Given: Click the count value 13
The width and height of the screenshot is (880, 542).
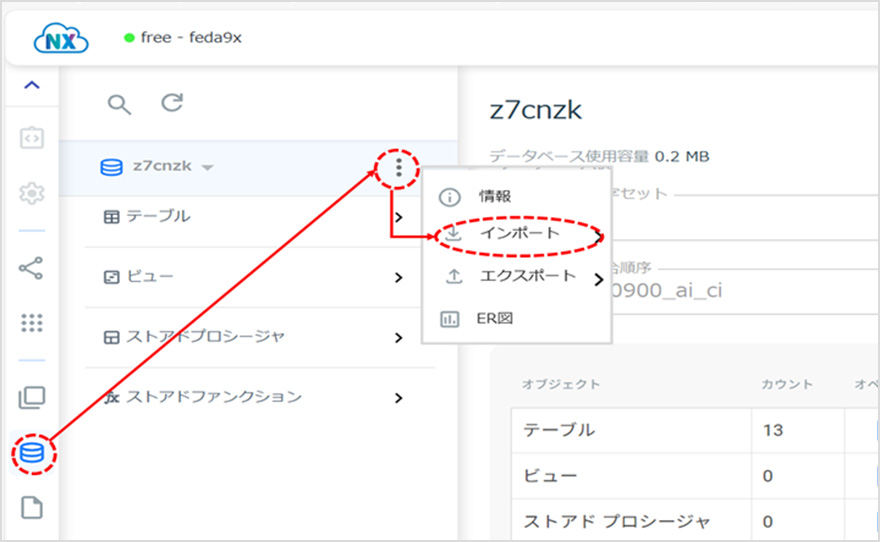Looking at the screenshot, I should click(x=773, y=430).
